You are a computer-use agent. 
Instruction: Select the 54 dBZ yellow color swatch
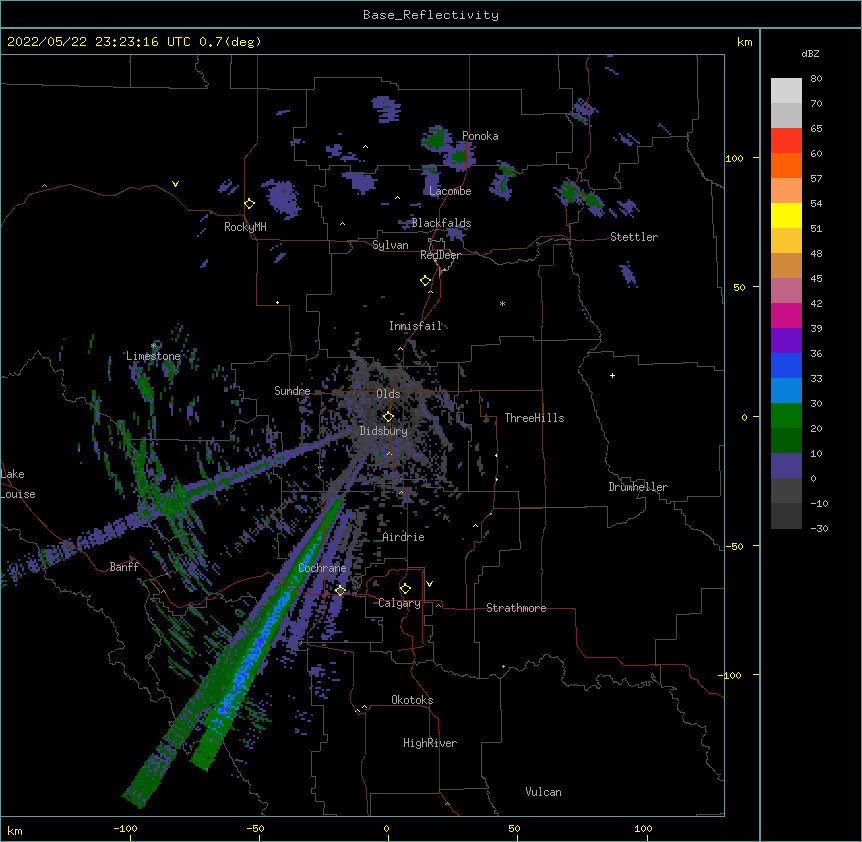[x=786, y=215]
